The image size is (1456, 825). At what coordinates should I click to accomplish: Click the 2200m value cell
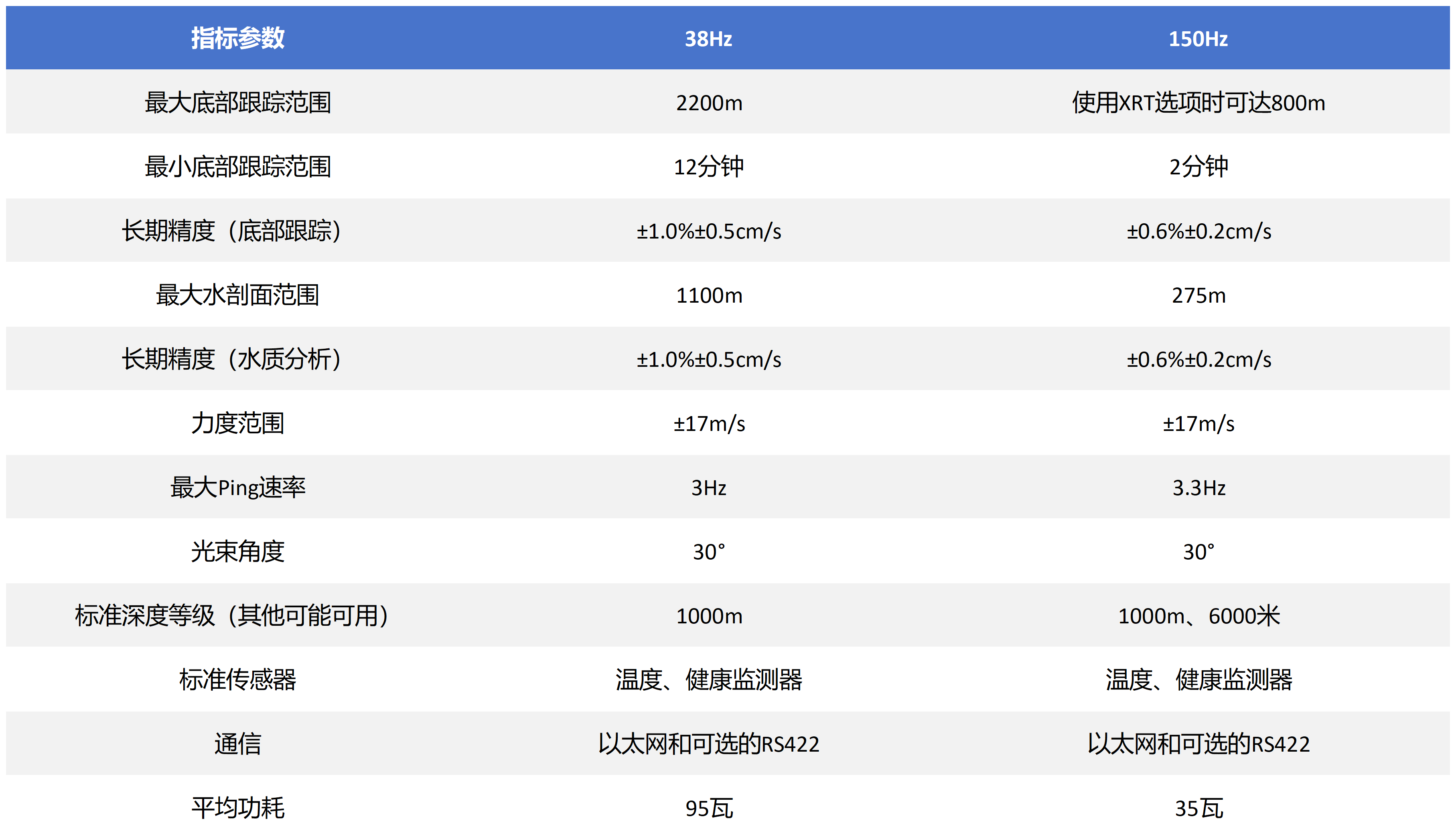708,103
